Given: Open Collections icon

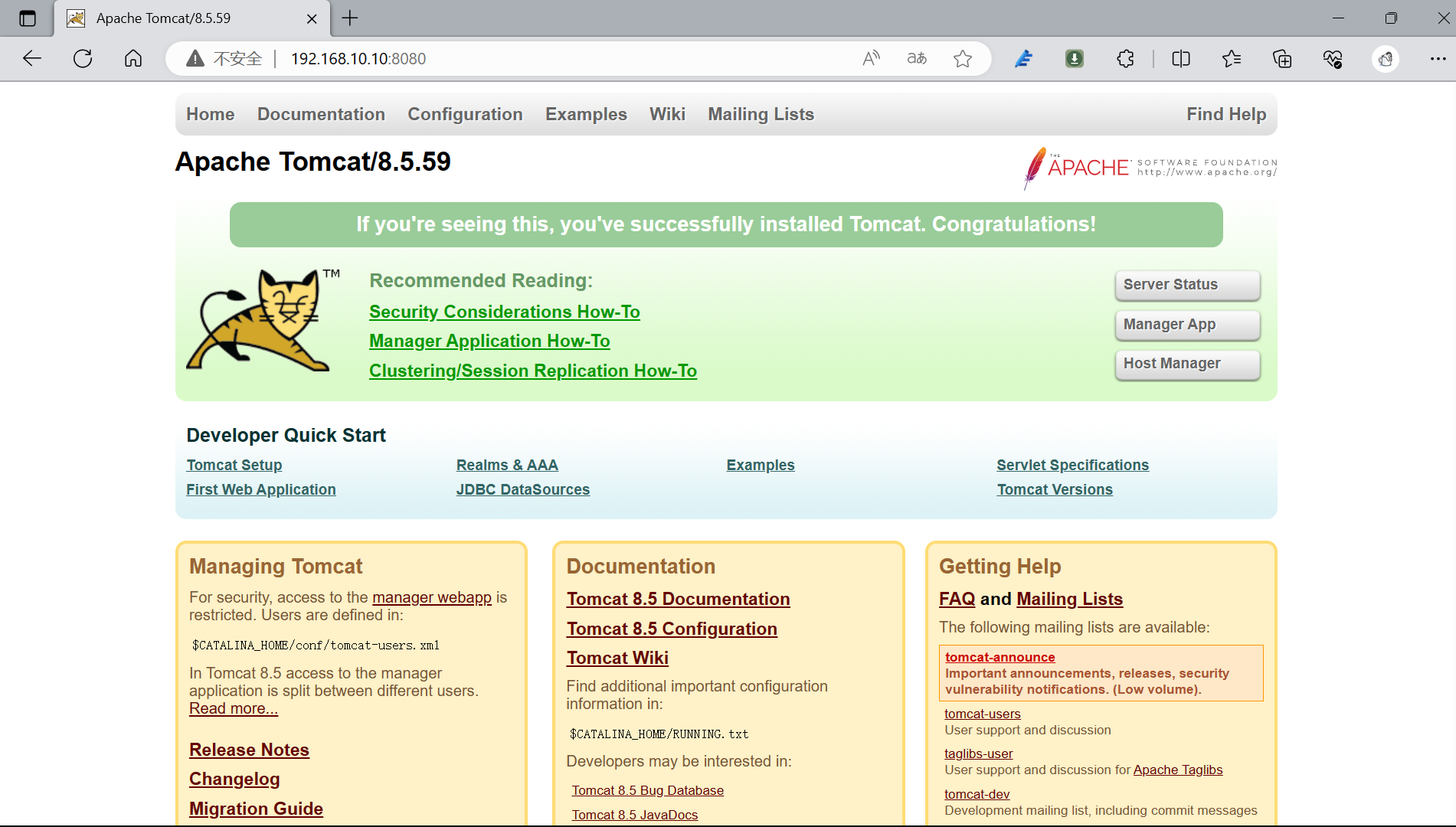Looking at the screenshot, I should pyautogui.click(x=1282, y=58).
